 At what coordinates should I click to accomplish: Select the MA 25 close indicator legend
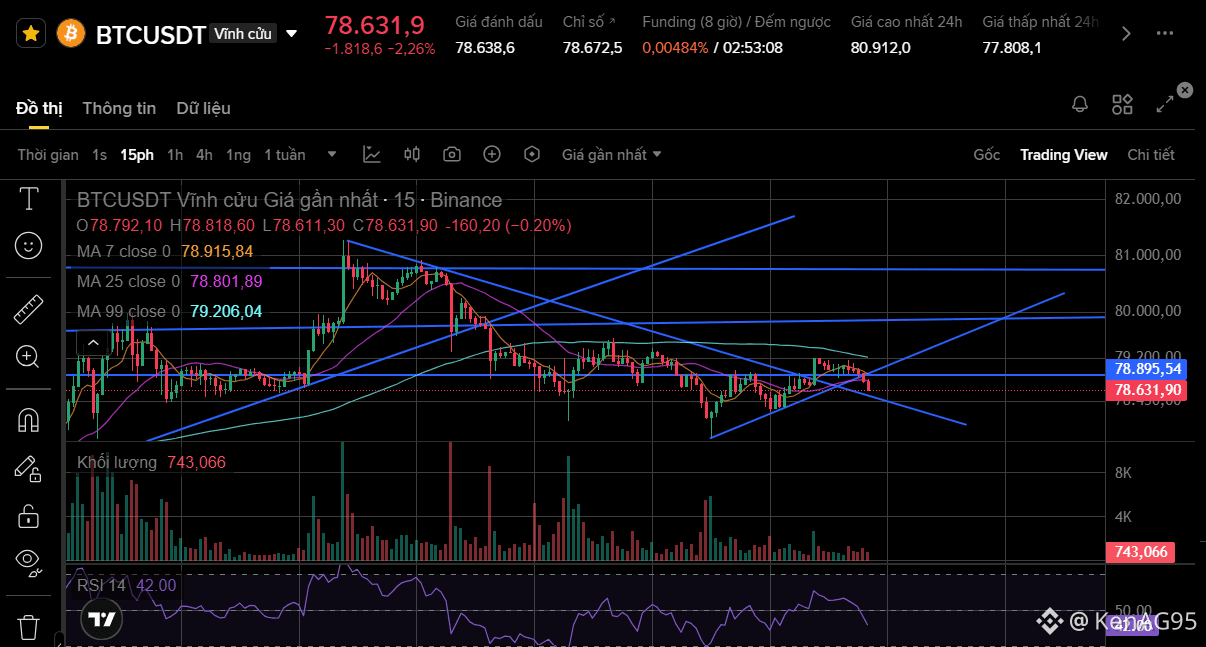click(169, 282)
